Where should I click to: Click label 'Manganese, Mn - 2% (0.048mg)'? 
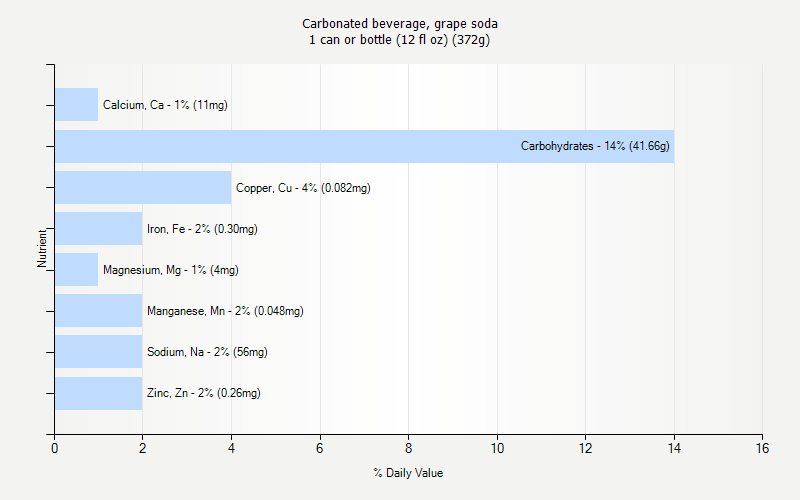[225, 311]
